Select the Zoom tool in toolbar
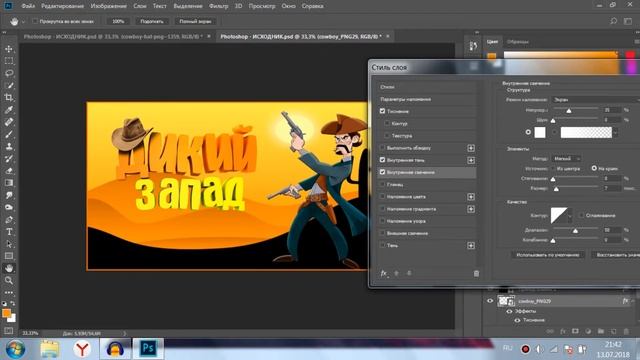Viewport: 640px width, 360px height. [9, 280]
